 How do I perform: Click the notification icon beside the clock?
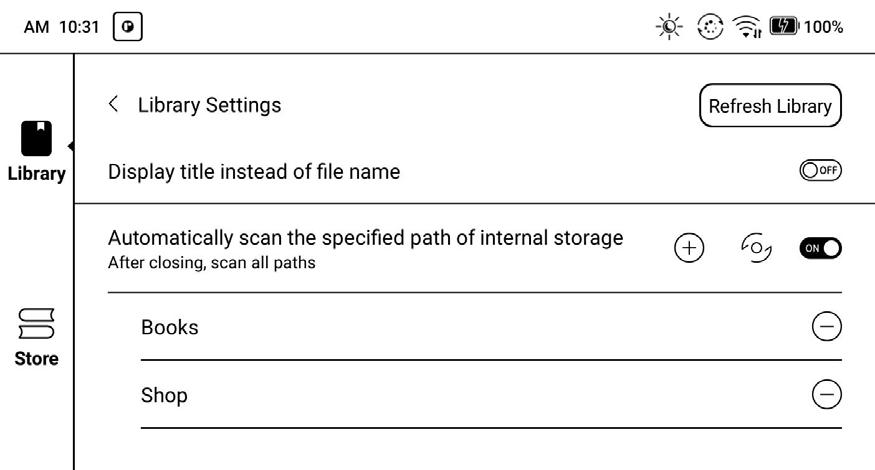point(128,27)
